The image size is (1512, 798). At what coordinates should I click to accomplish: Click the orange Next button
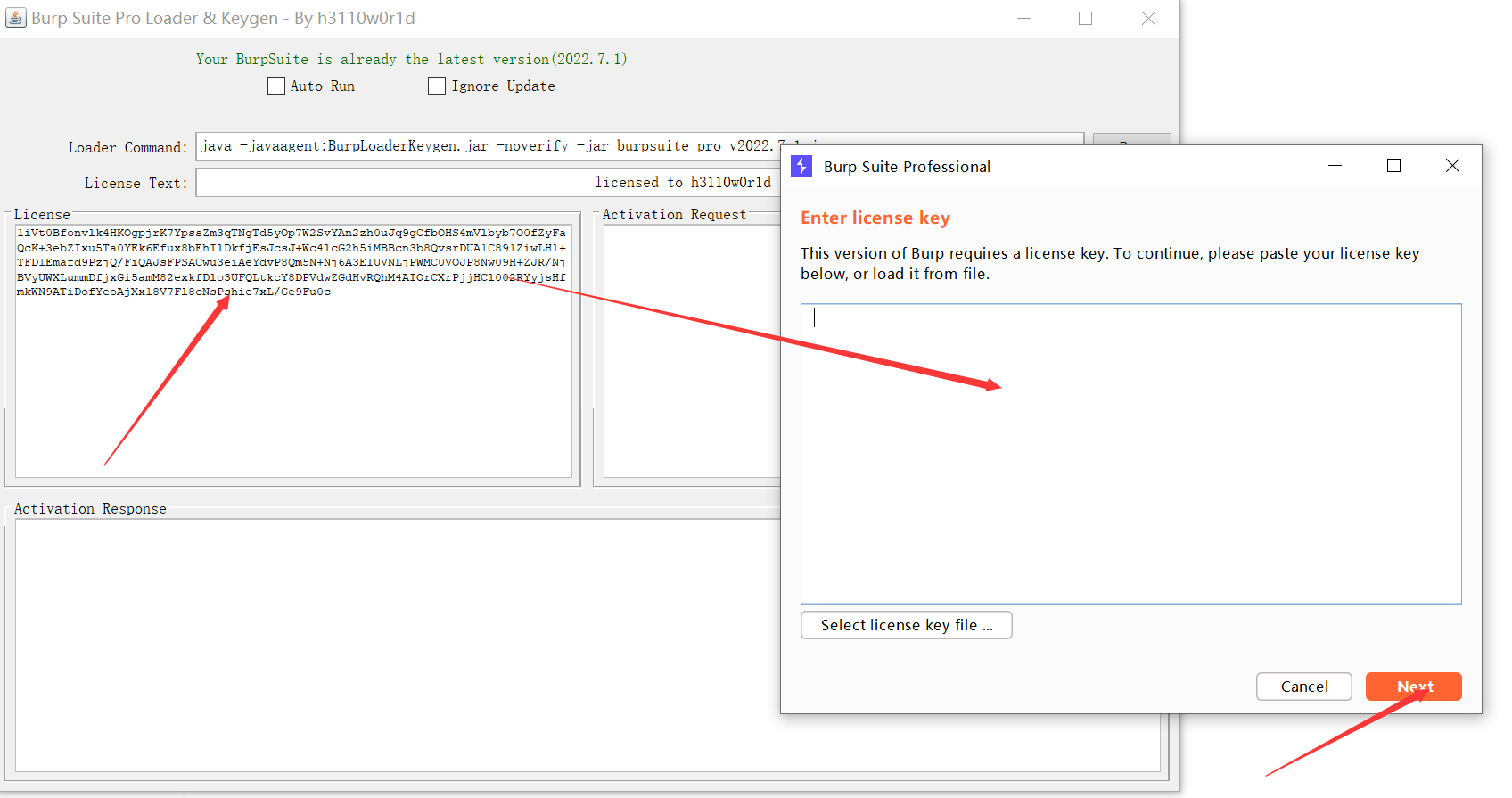click(x=1414, y=687)
